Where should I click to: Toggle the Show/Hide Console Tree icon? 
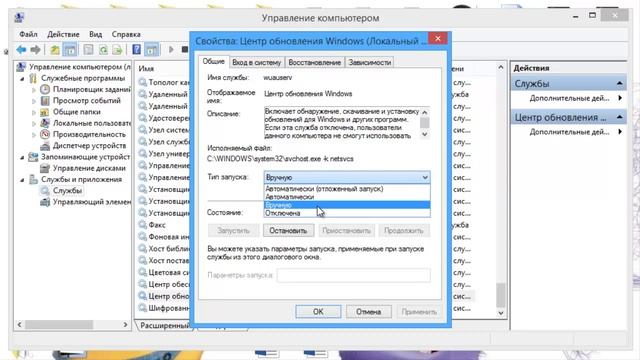click(x=70, y=50)
